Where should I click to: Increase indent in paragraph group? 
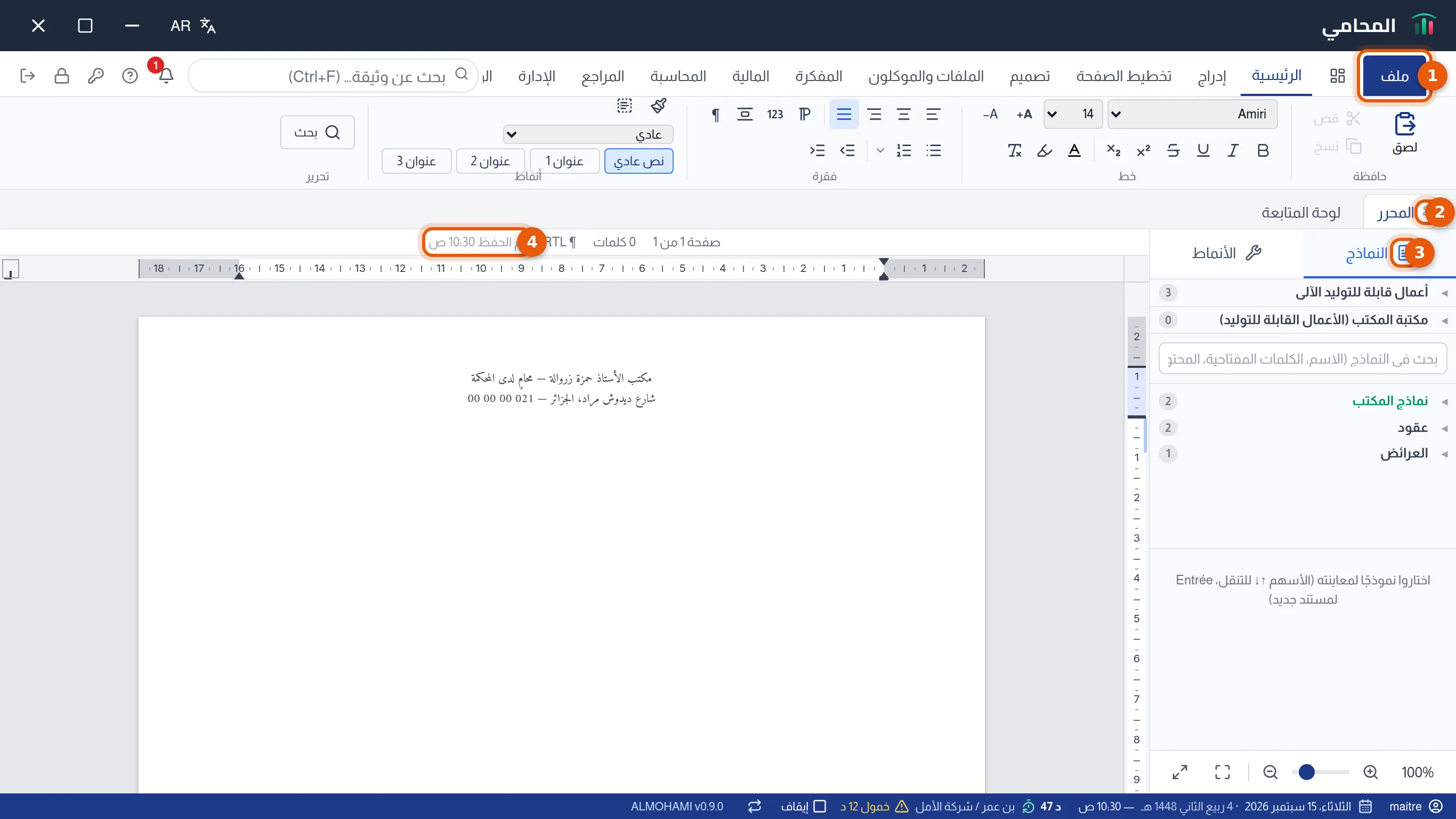[818, 150]
